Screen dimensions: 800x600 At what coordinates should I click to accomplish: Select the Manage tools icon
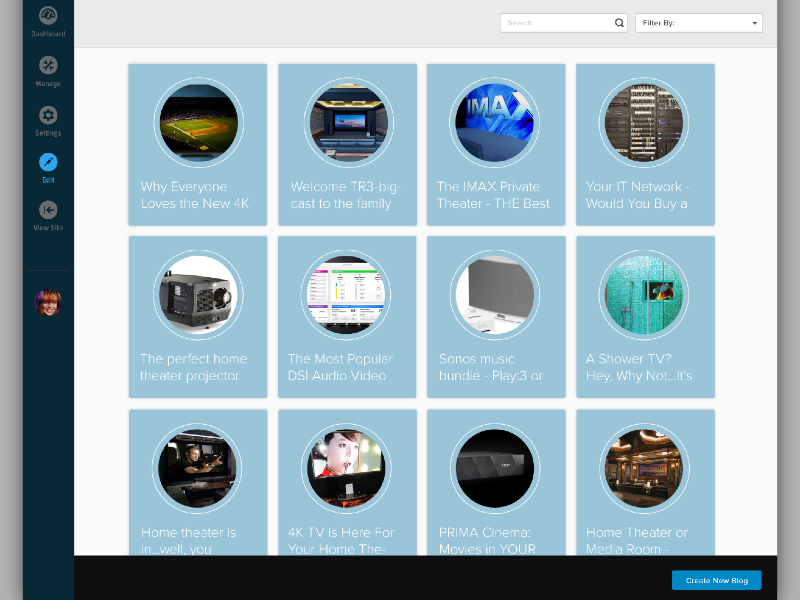[x=48, y=65]
